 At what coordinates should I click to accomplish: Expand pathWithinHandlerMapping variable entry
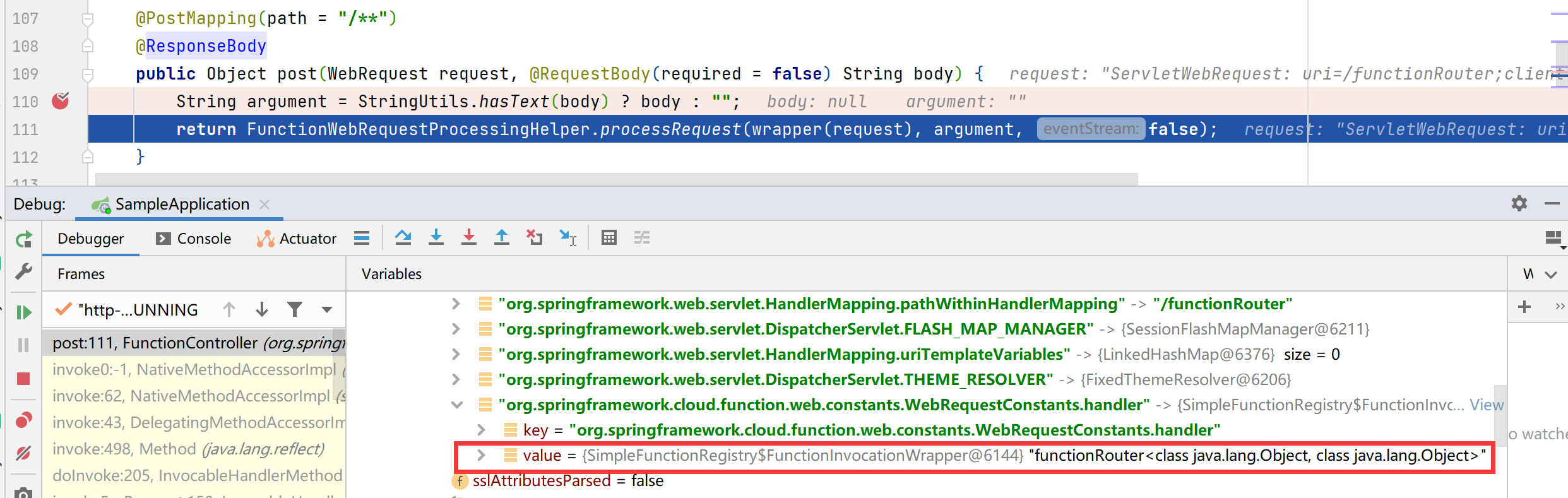click(x=456, y=304)
